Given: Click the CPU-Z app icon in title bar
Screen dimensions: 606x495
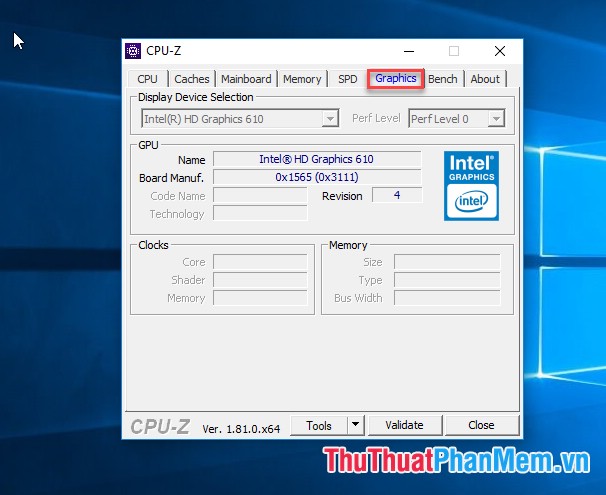Looking at the screenshot, I should (133, 51).
